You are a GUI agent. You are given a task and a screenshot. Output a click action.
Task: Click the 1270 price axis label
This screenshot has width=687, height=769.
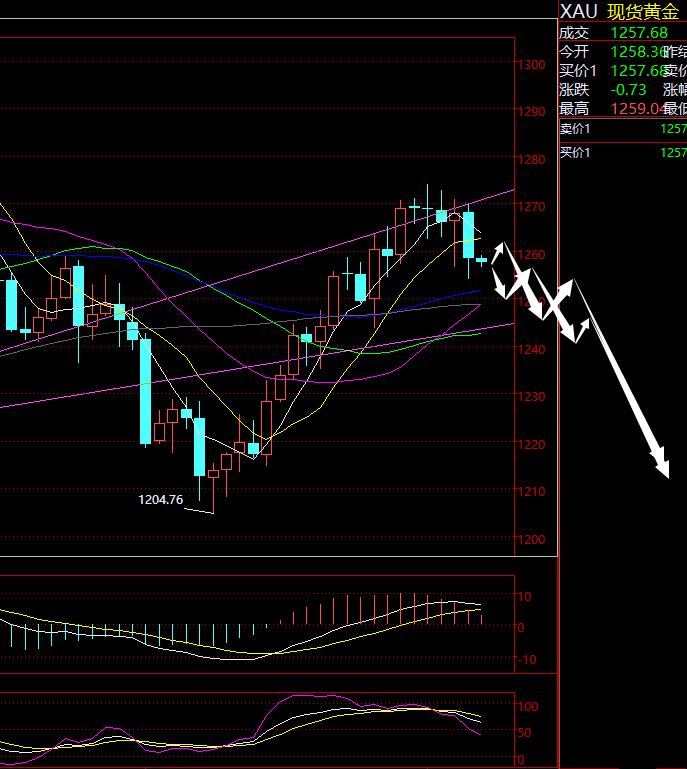coord(532,207)
